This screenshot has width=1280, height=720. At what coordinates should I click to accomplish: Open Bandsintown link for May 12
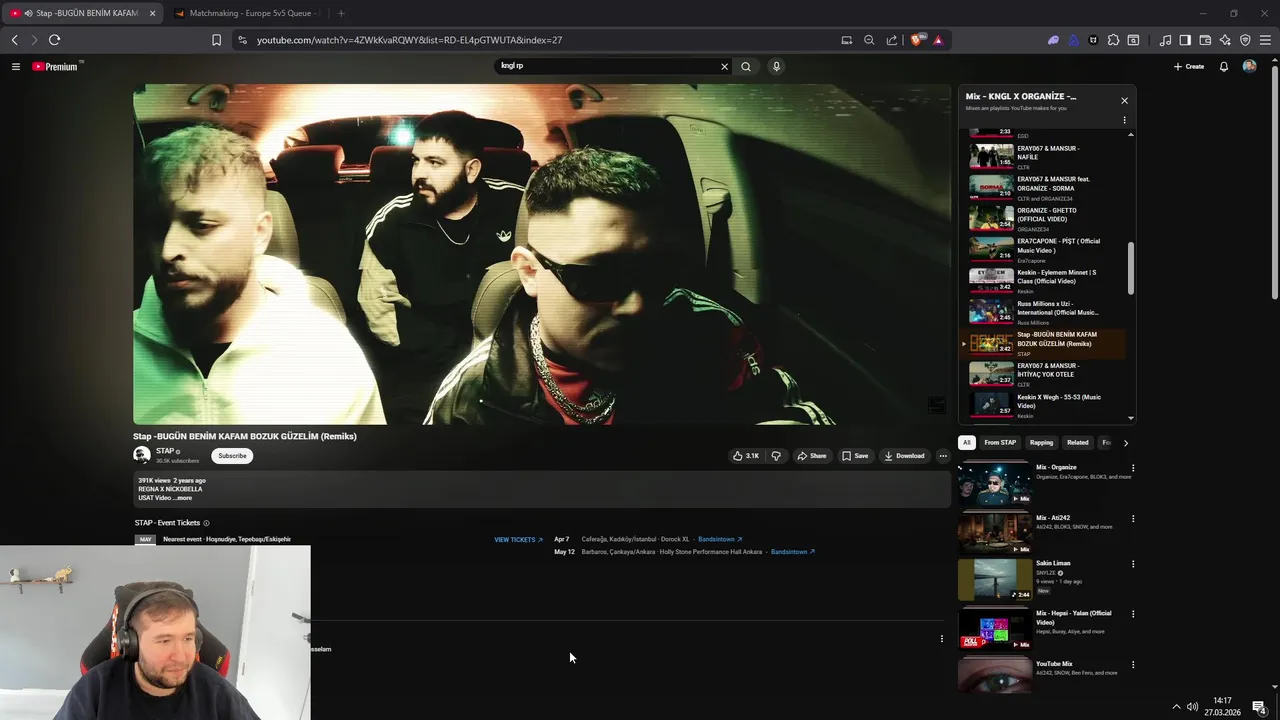coord(793,552)
